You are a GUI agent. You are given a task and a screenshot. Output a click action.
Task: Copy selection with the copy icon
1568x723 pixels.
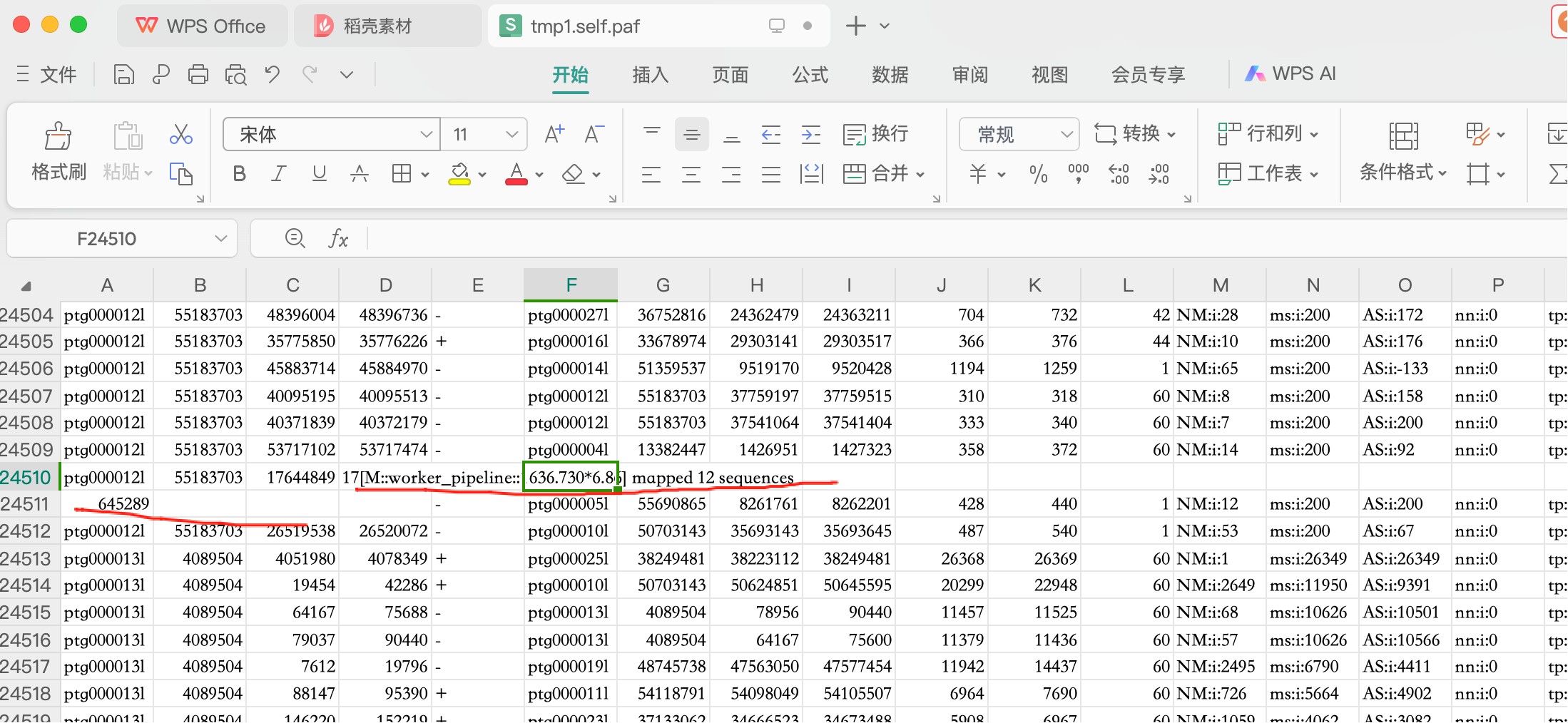coord(180,173)
